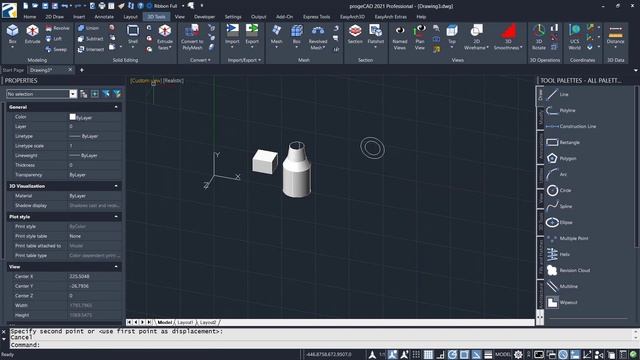This screenshot has height=360, width=640.
Task: Toggle ortho mode in status bar
Action: pyautogui.click(x=440, y=355)
